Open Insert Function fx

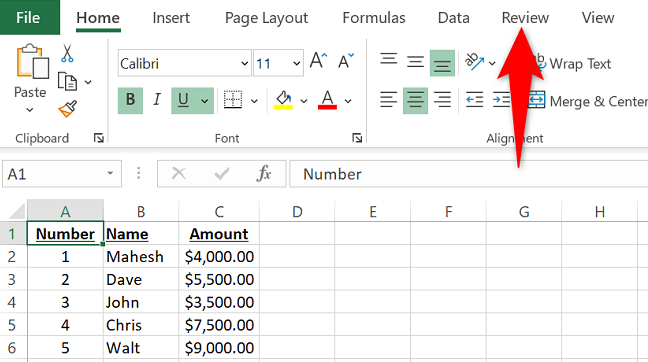tap(264, 174)
